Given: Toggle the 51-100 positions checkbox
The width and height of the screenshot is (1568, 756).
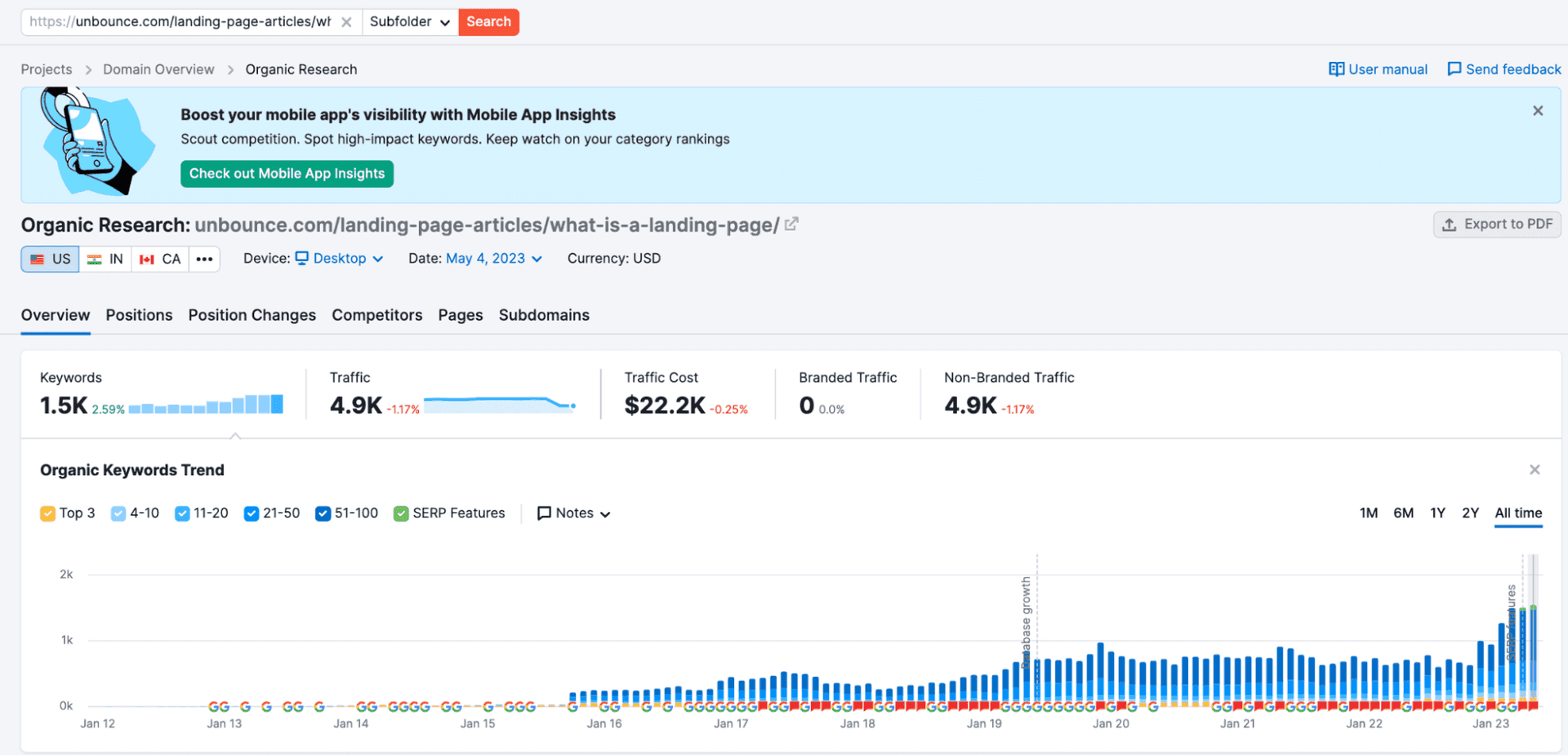Looking at the screenshot, I should (x=323, y=514).
